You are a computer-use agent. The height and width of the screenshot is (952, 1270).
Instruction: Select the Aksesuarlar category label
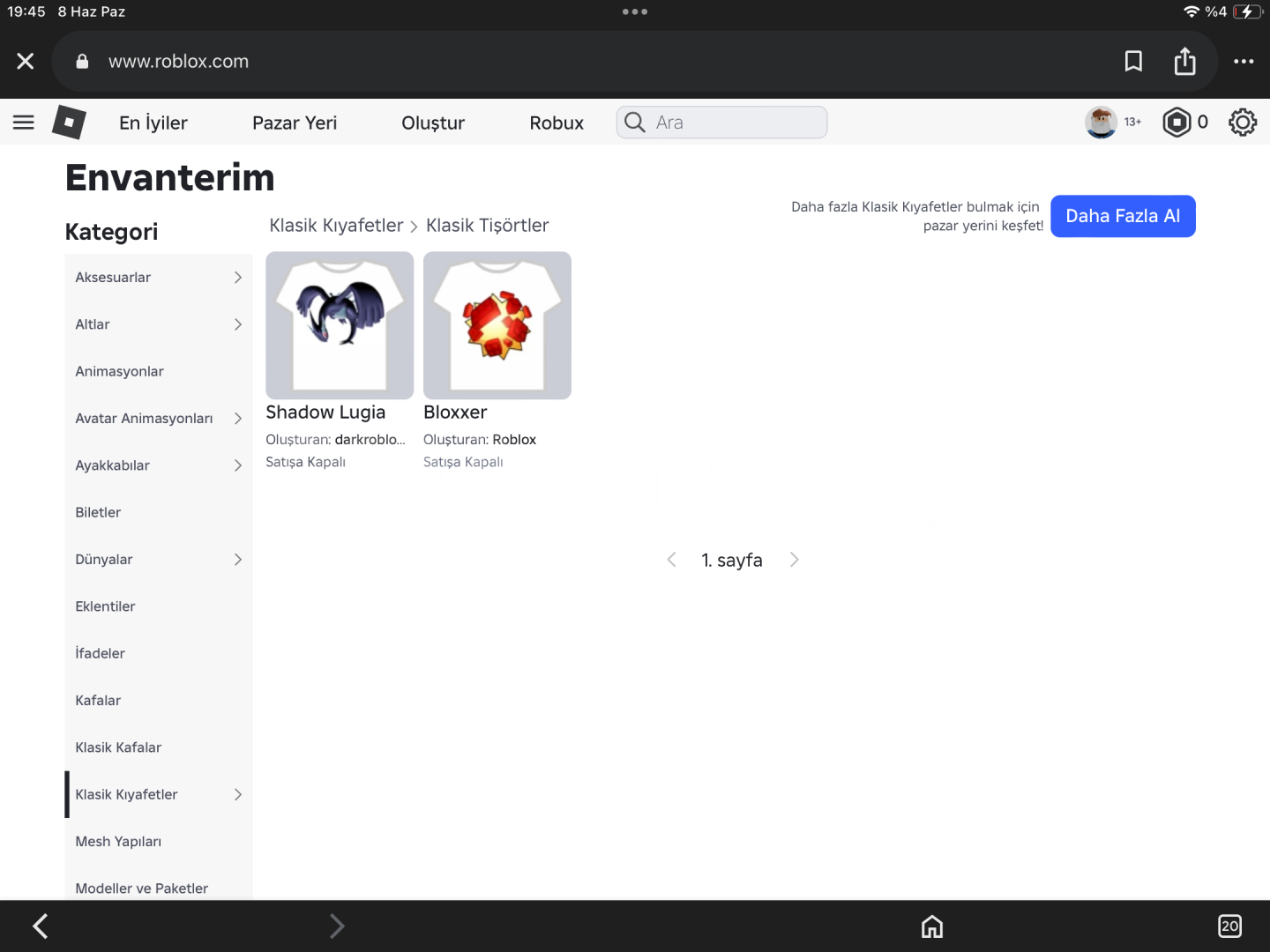(x=113, y=278)
